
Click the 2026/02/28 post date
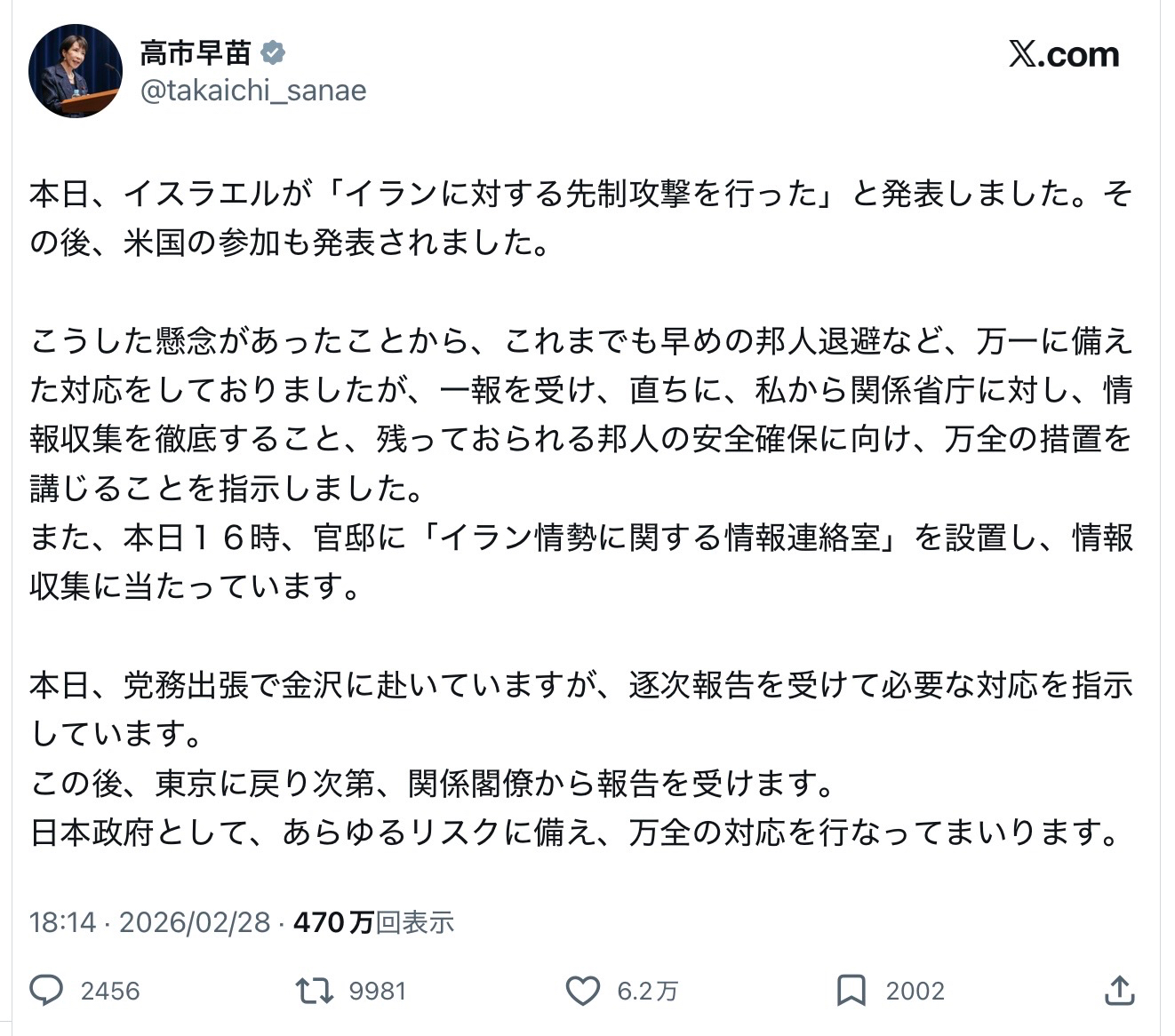[195, 922]
